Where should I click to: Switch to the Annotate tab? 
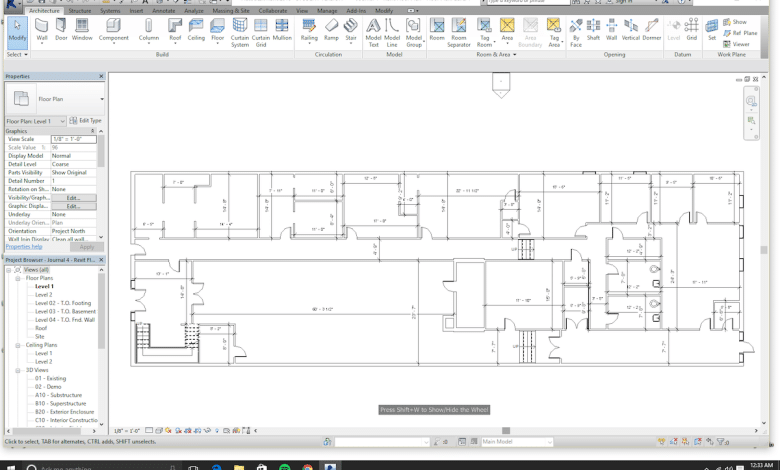point(164,10)
